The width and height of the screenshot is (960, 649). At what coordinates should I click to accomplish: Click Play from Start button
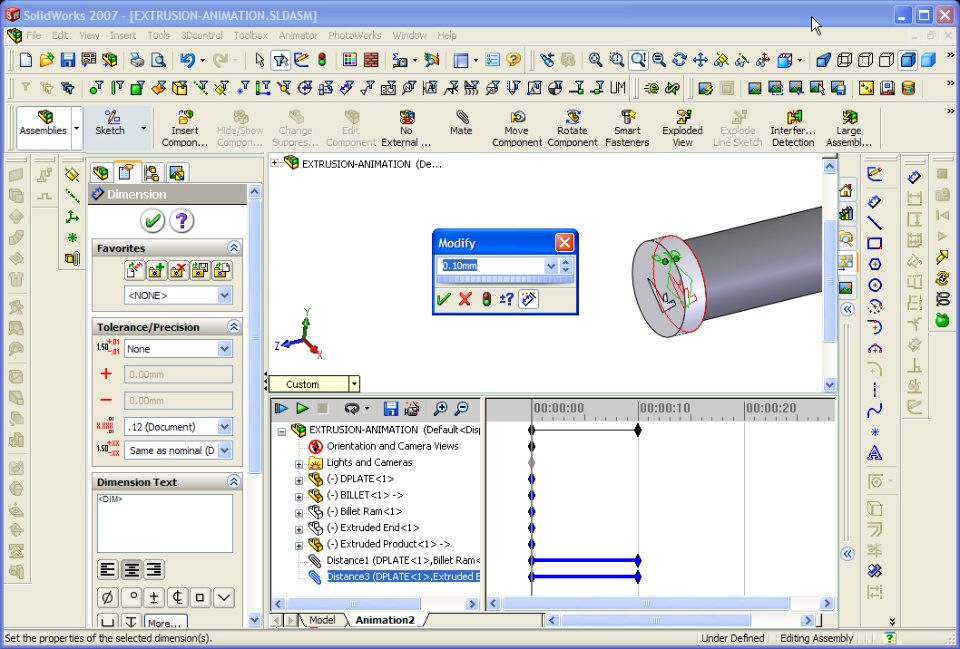click(281, 408)
